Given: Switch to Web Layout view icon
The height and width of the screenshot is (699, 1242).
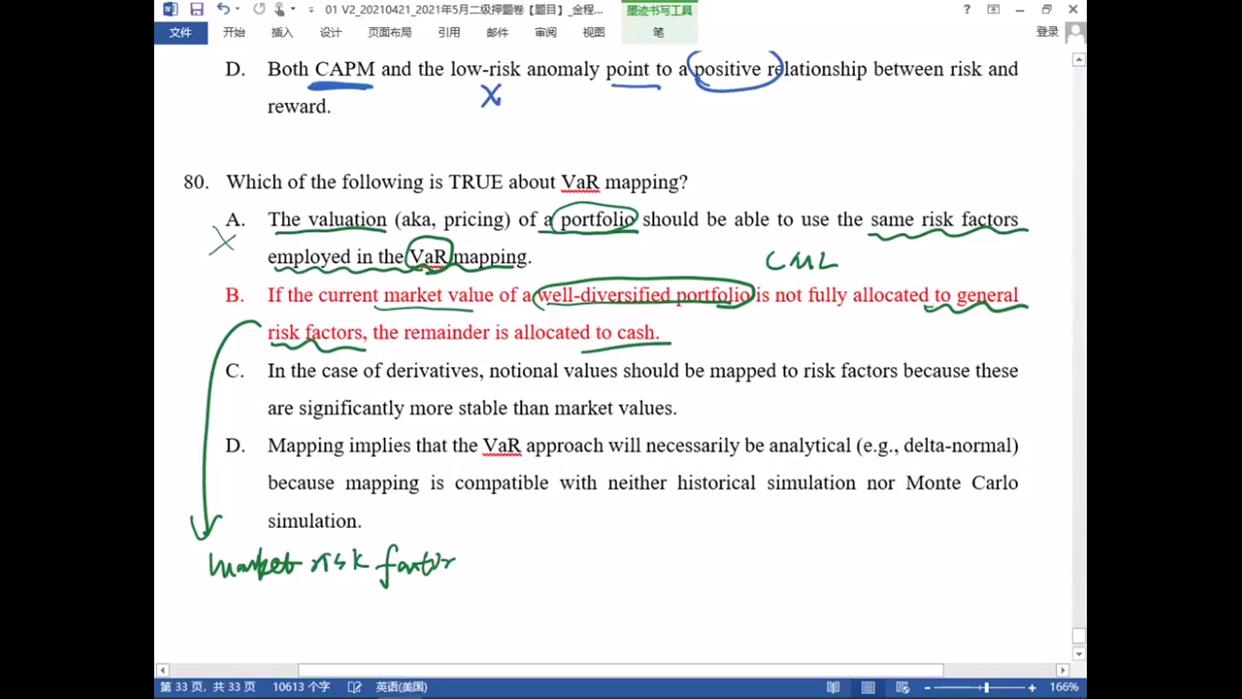Looking at the screenshot, I should pyautogui.click(x=902, y=687).
